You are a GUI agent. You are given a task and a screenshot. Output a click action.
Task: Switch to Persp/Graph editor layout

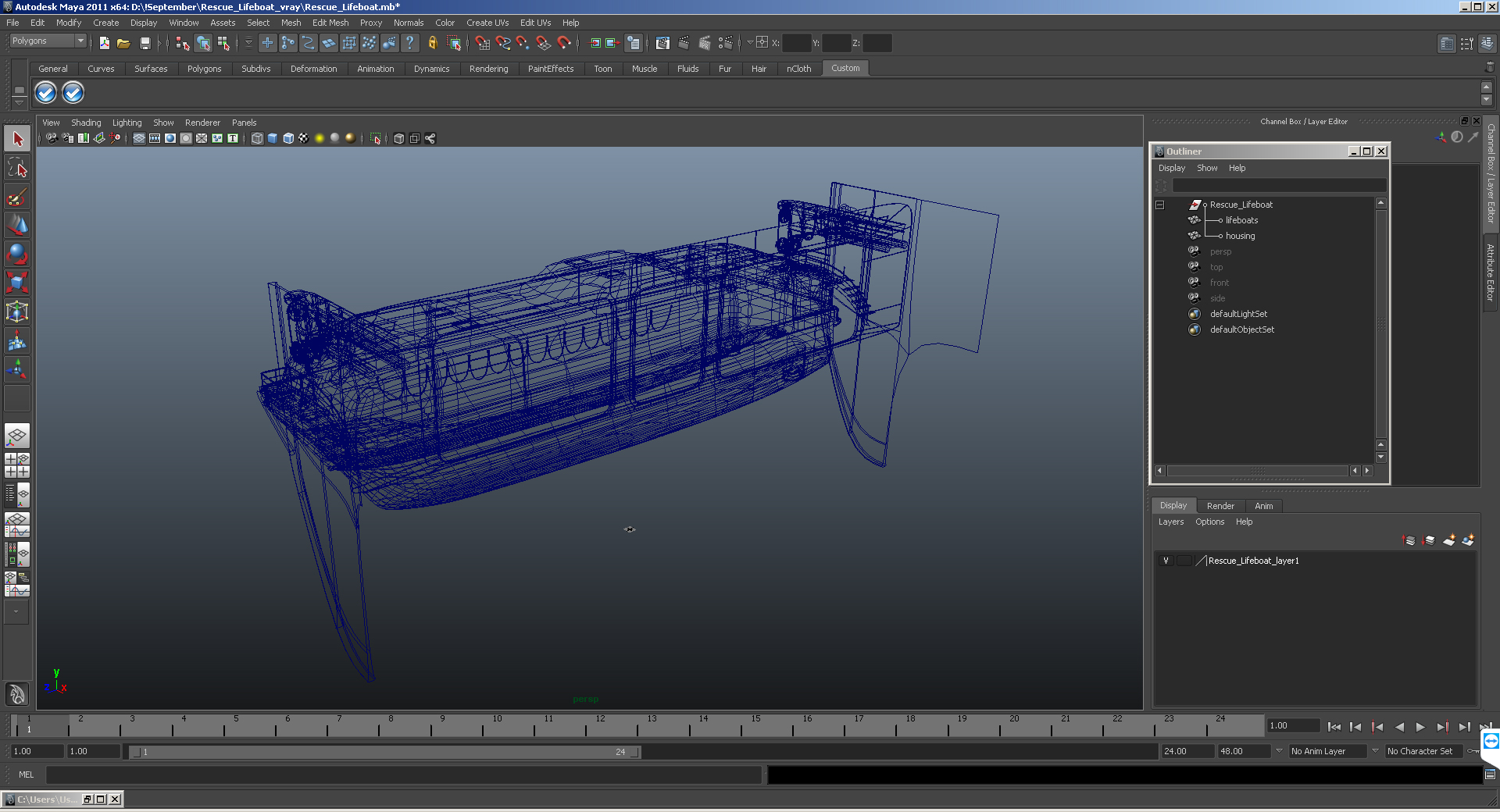[x=17, y=525]
